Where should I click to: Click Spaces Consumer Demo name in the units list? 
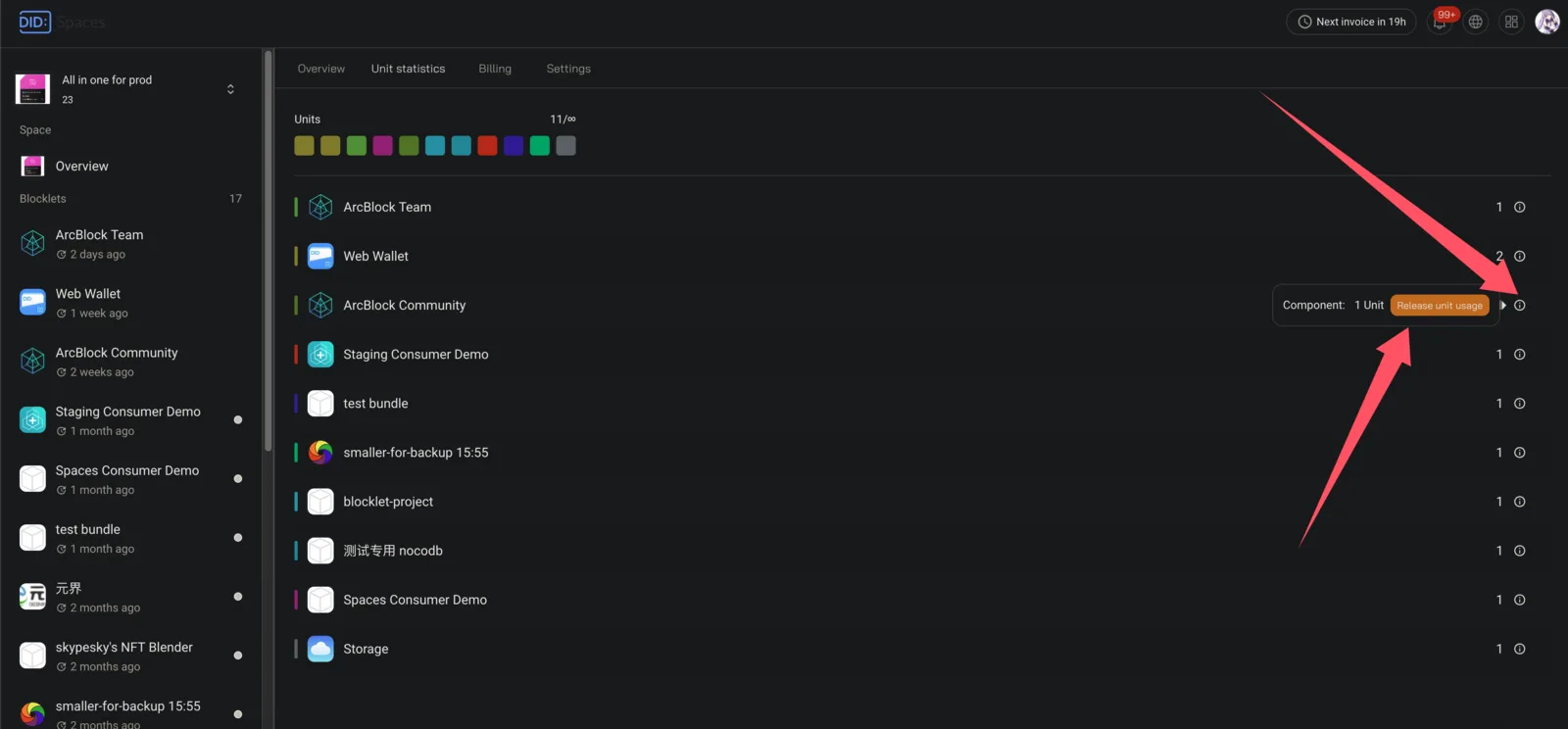(415, 600)
